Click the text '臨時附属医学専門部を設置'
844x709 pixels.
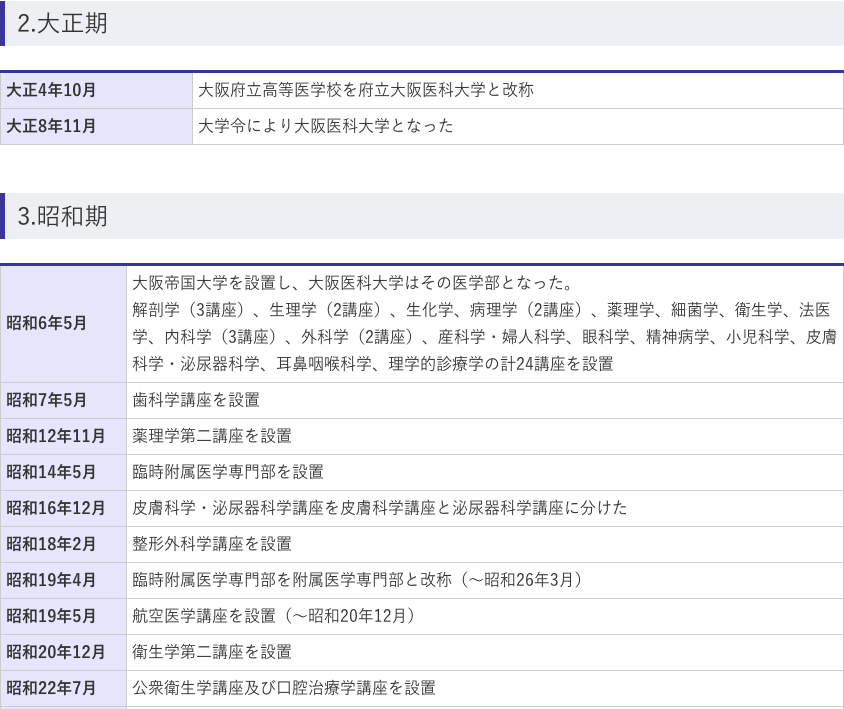point(228,473)
